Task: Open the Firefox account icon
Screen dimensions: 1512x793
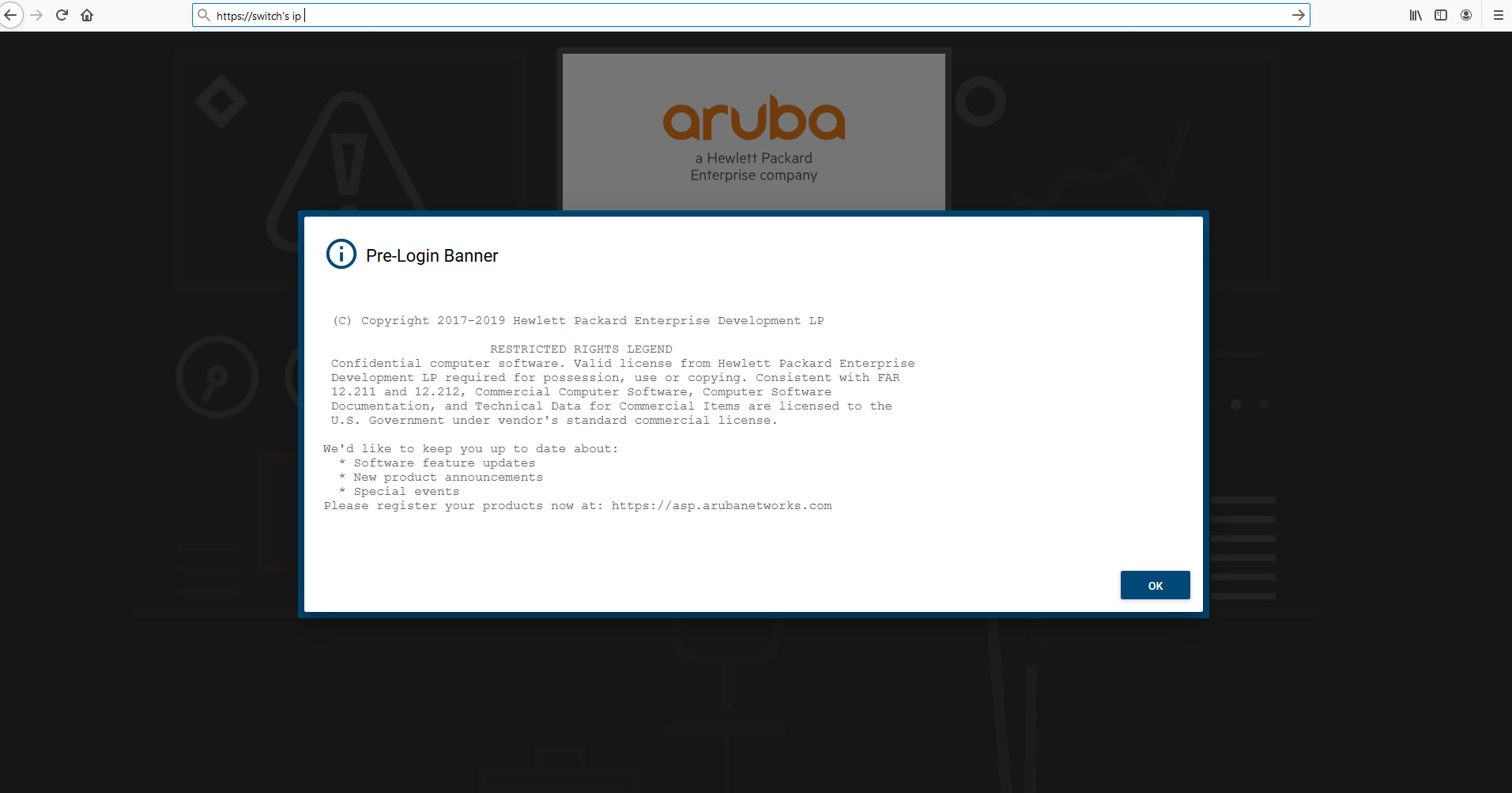Action: click(1466, 15)
